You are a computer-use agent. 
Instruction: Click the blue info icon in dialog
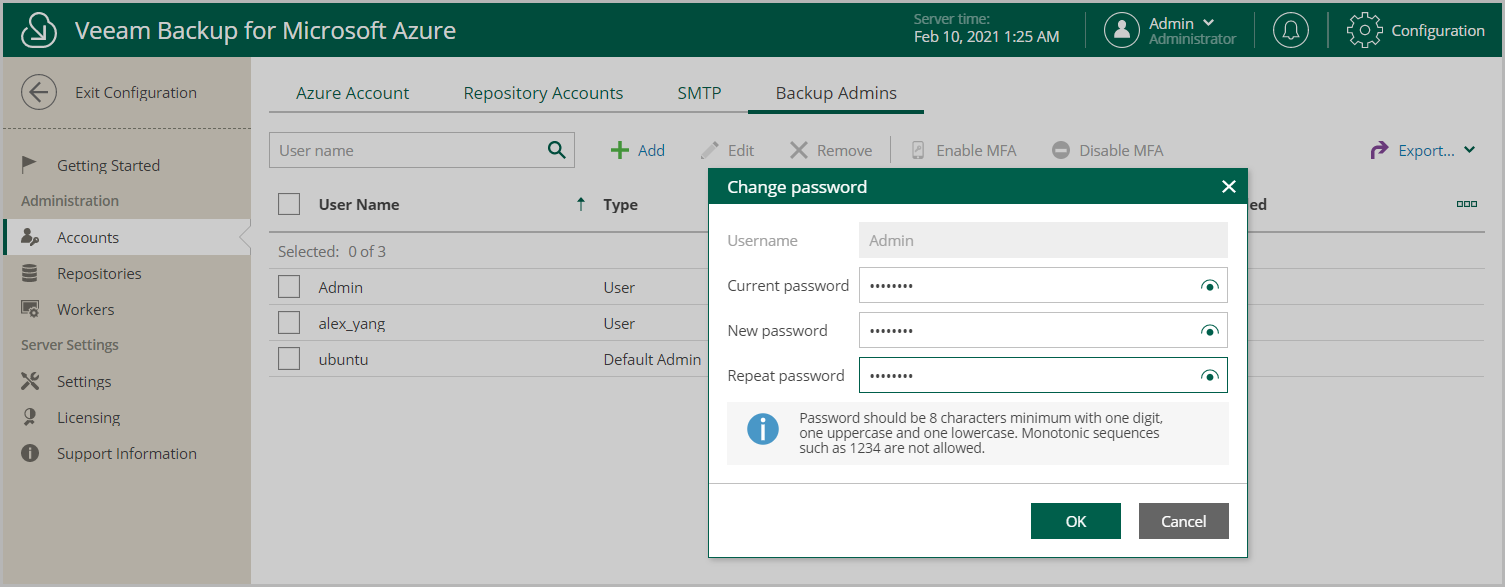pyautogui.click(x=763, y=430)
